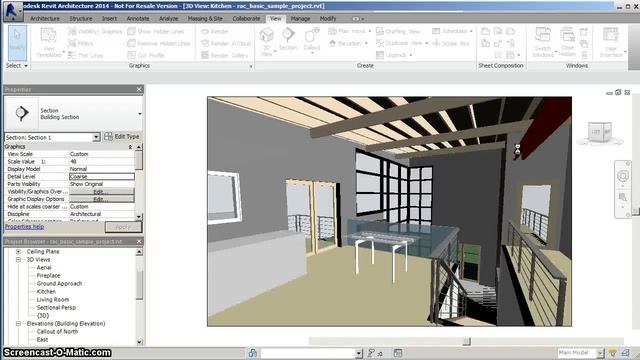Select the Cut Profile tool
Screen dimensions: 640x360
146,55
